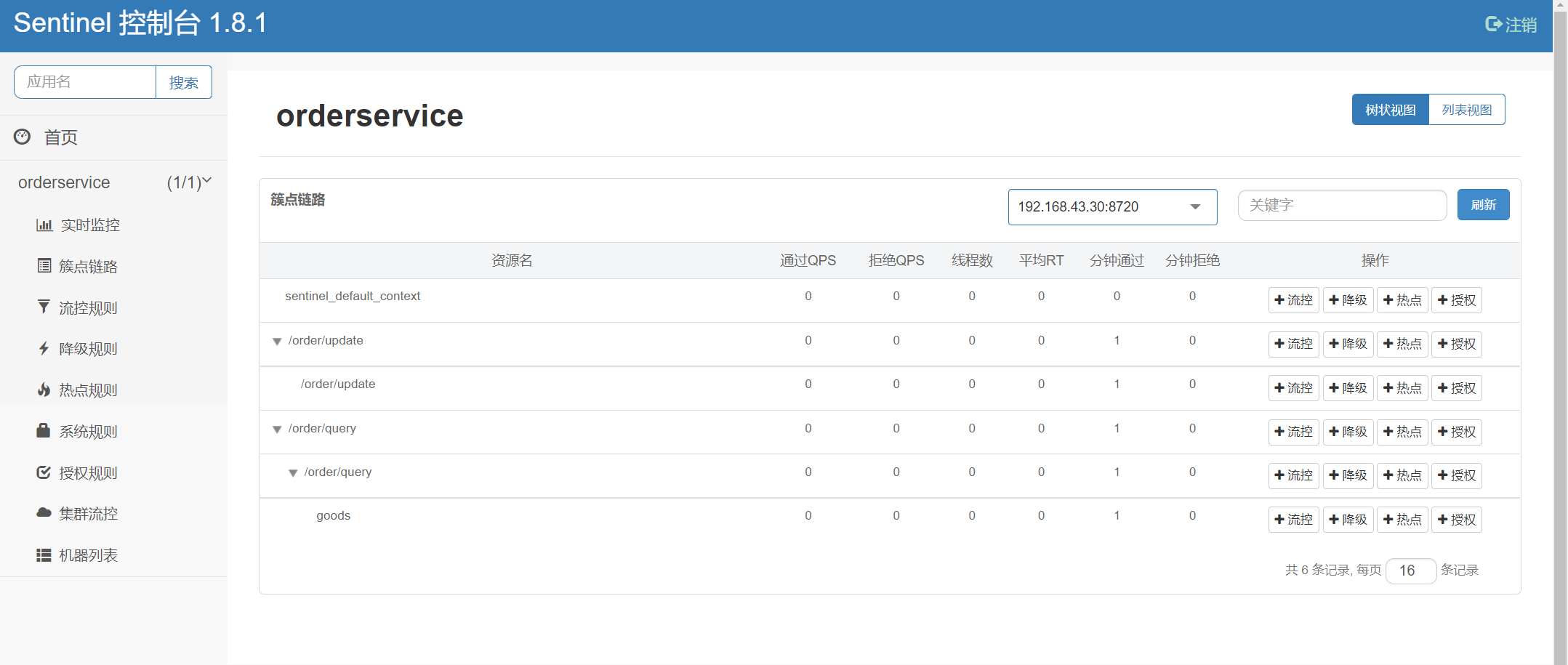This screenshot has width=1568, height=665.
Task: Click the lightning bolt icon for 降级规则
Action: (x=44, y=349)
